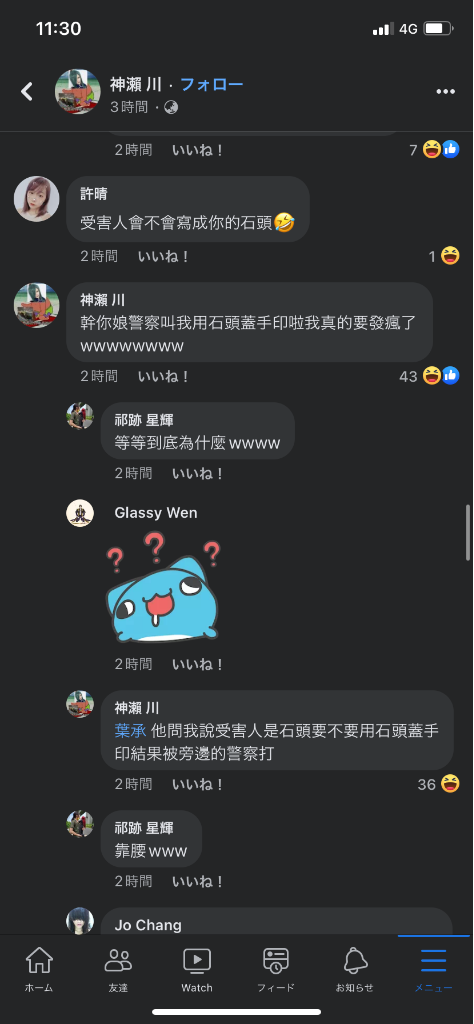Screen dimensions: 474x1024
Task: Open Glassy Wen's profile picture
Action: tap(80, 513)
